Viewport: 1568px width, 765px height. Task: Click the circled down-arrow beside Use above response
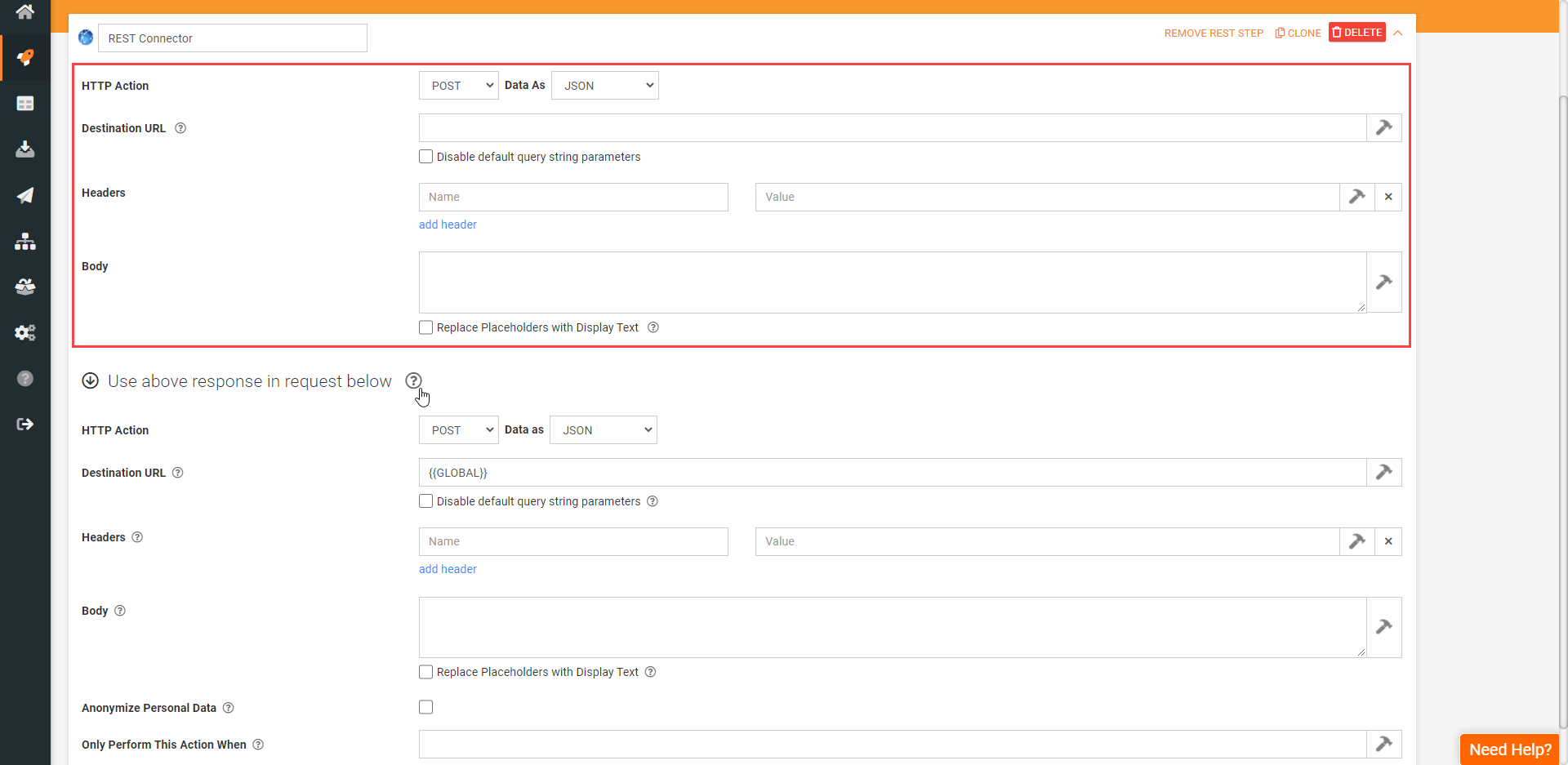[91, 380]
